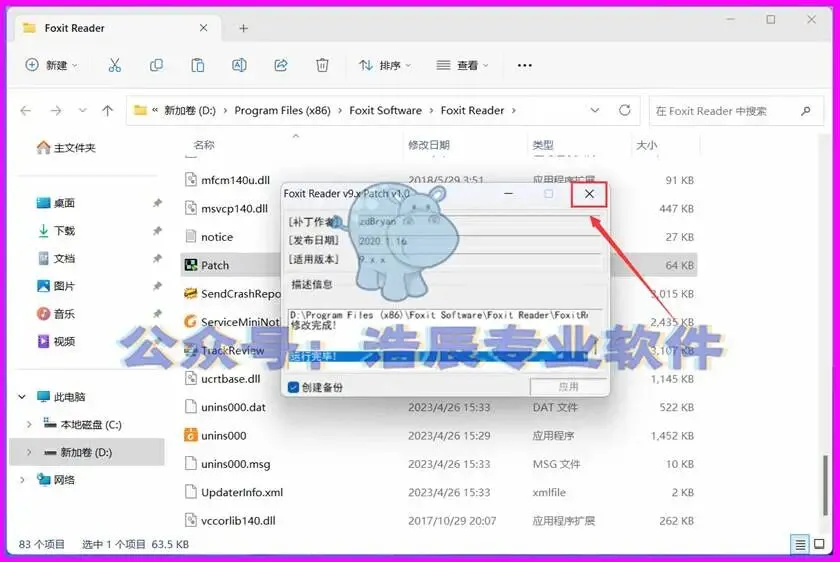Click Foxit Software breadcrumb
The image size is (840, 562).
click(385, 111)
